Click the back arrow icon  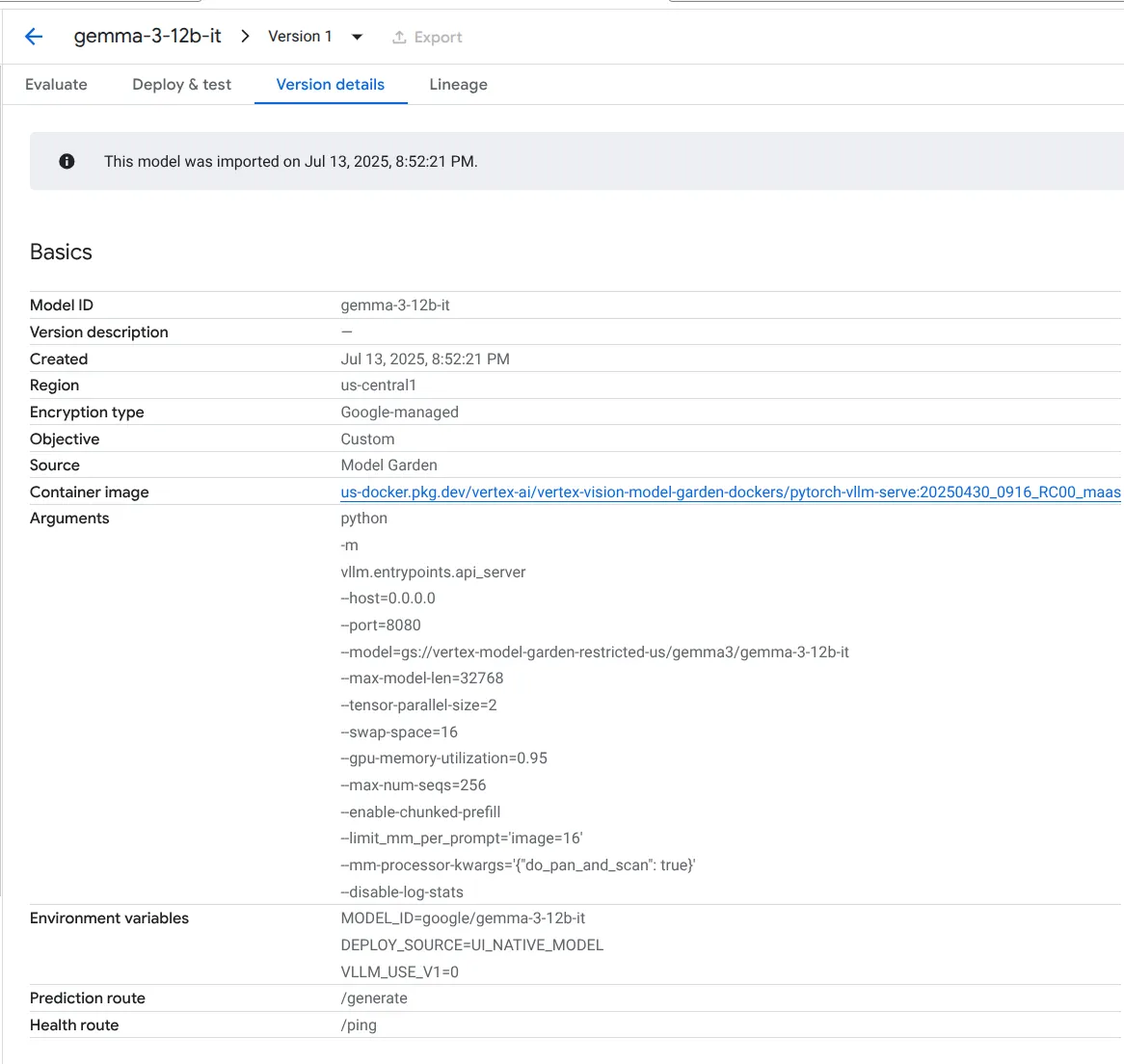pos(34,37)
